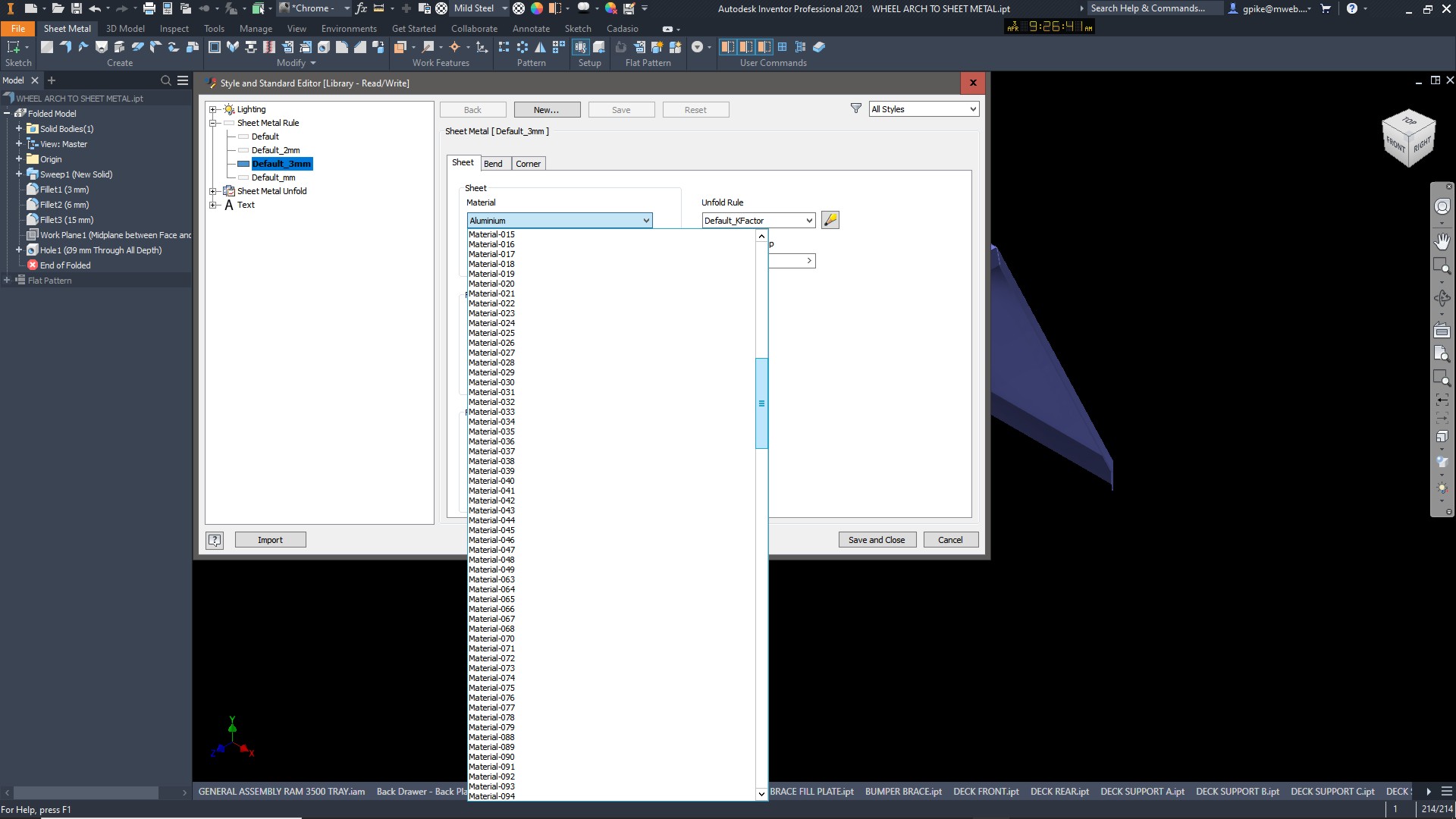Expand Solid Bodies(1) in the Model browser

tap(19, 129)
